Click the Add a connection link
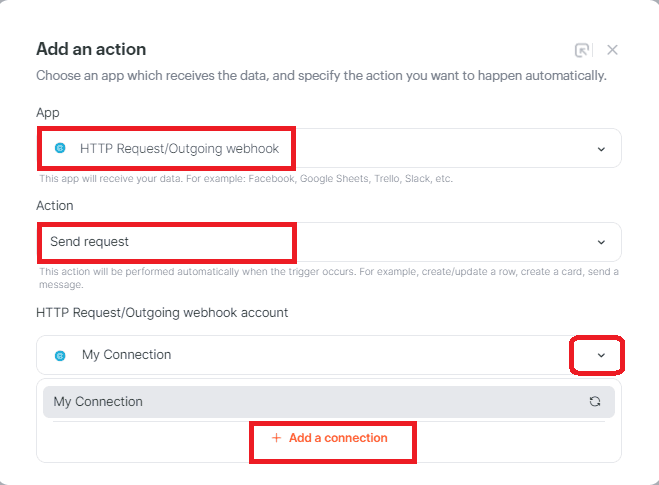 click(337, 438)
